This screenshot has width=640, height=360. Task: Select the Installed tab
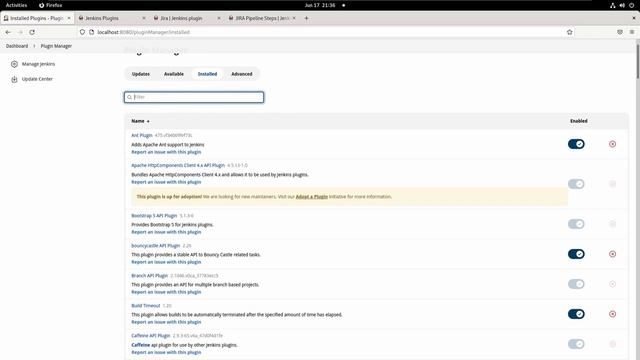tap(207, 74)
